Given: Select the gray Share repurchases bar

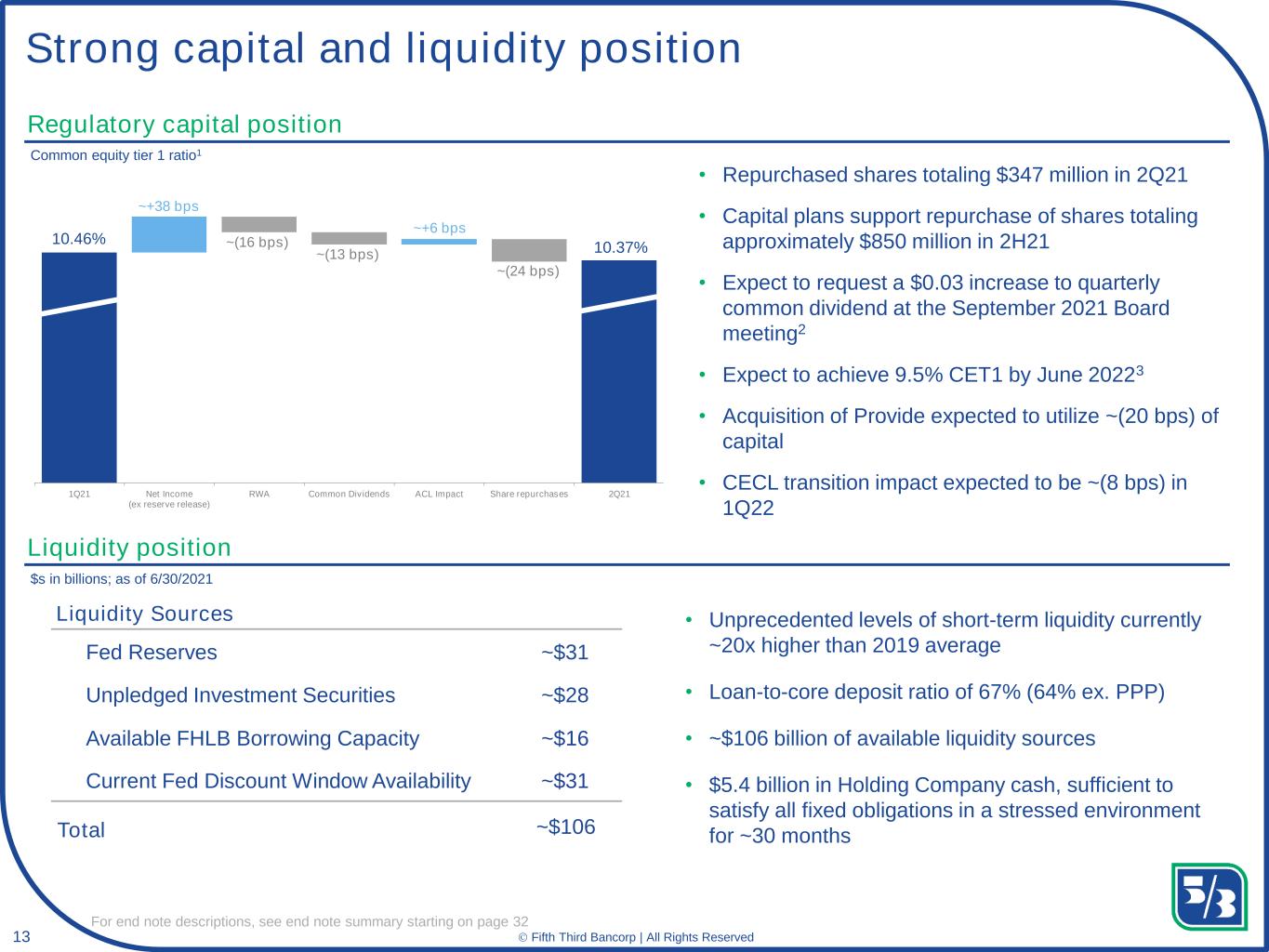Looking at the screenshot, I should coord(529,250).
